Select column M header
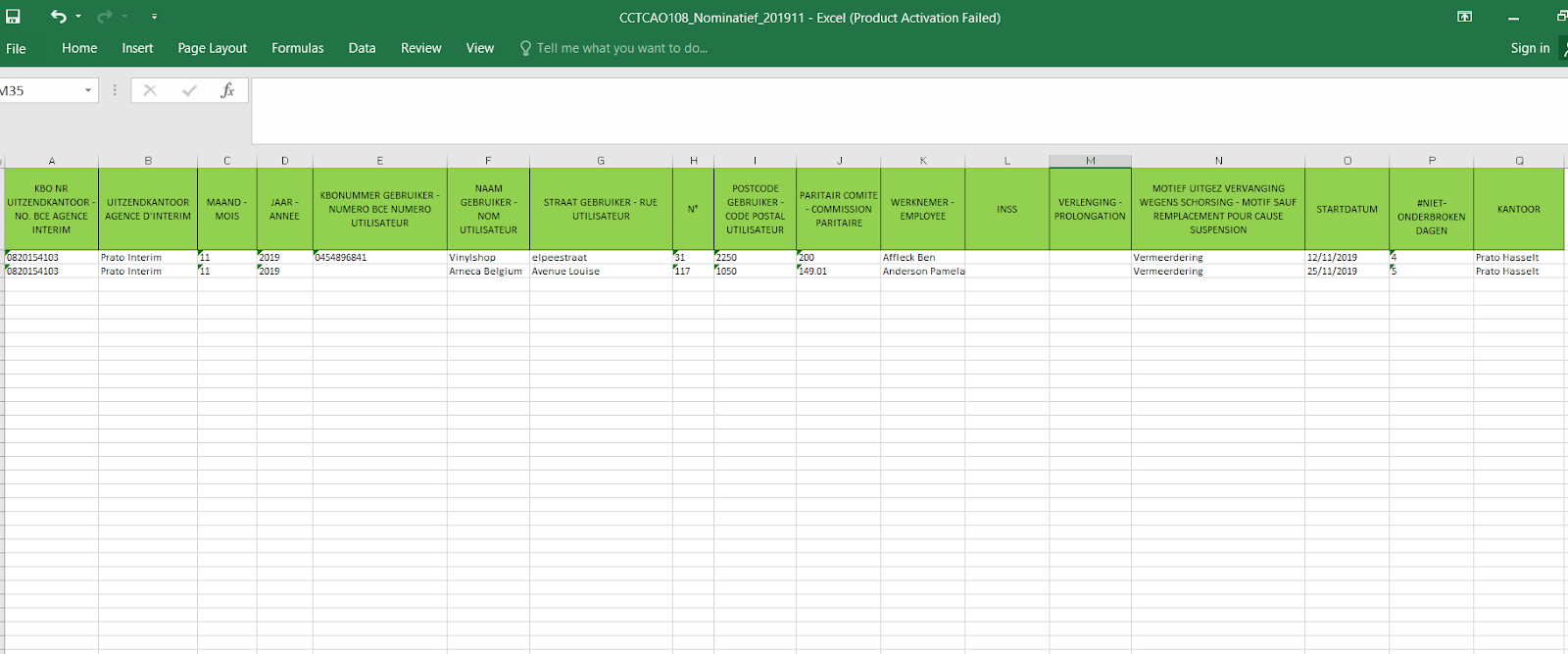1568x654 pixels. pos(1090,161)
